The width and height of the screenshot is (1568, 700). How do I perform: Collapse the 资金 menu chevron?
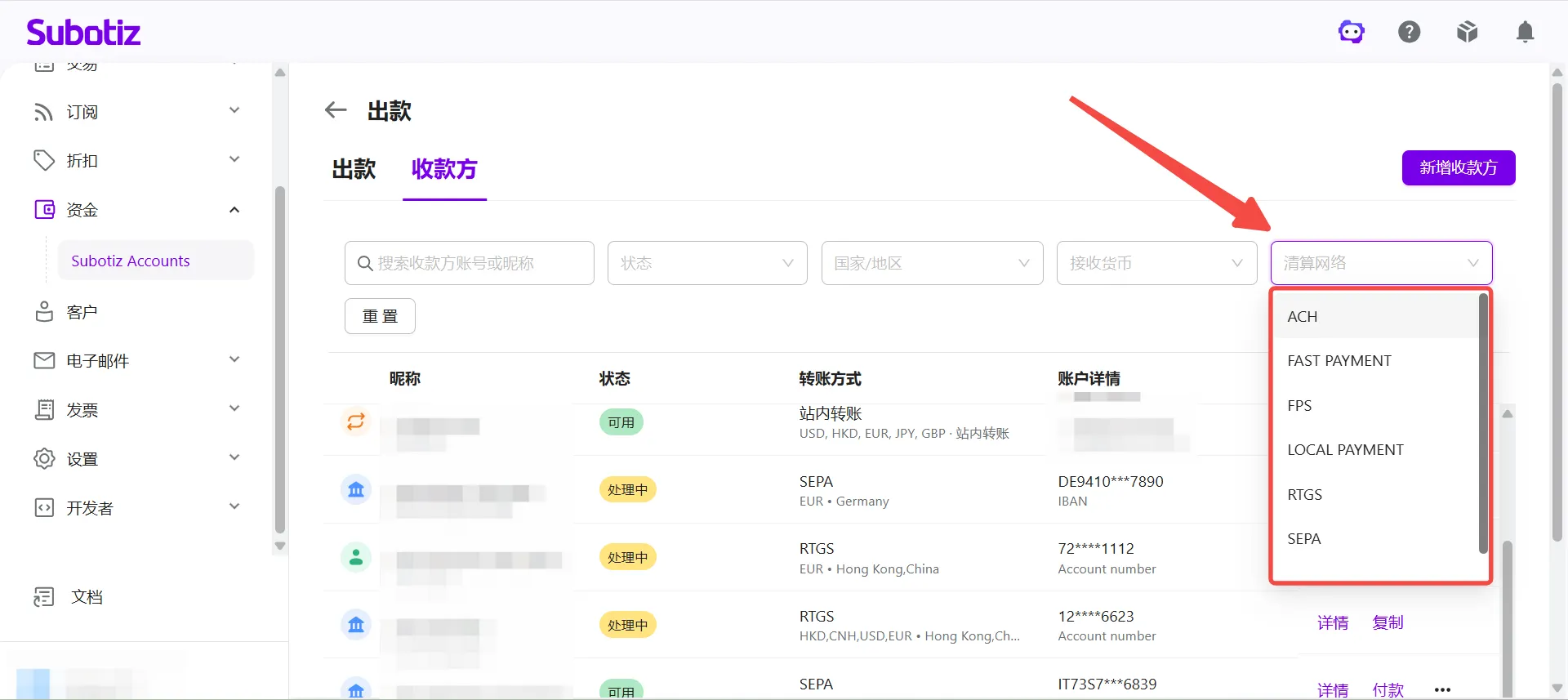(x=234, y=210)
